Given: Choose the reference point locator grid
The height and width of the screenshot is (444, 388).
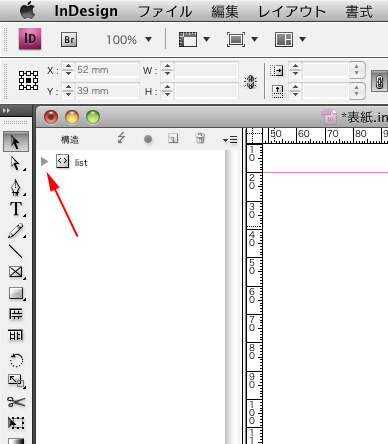Looking at the screenshot, I should click(28, 80).
